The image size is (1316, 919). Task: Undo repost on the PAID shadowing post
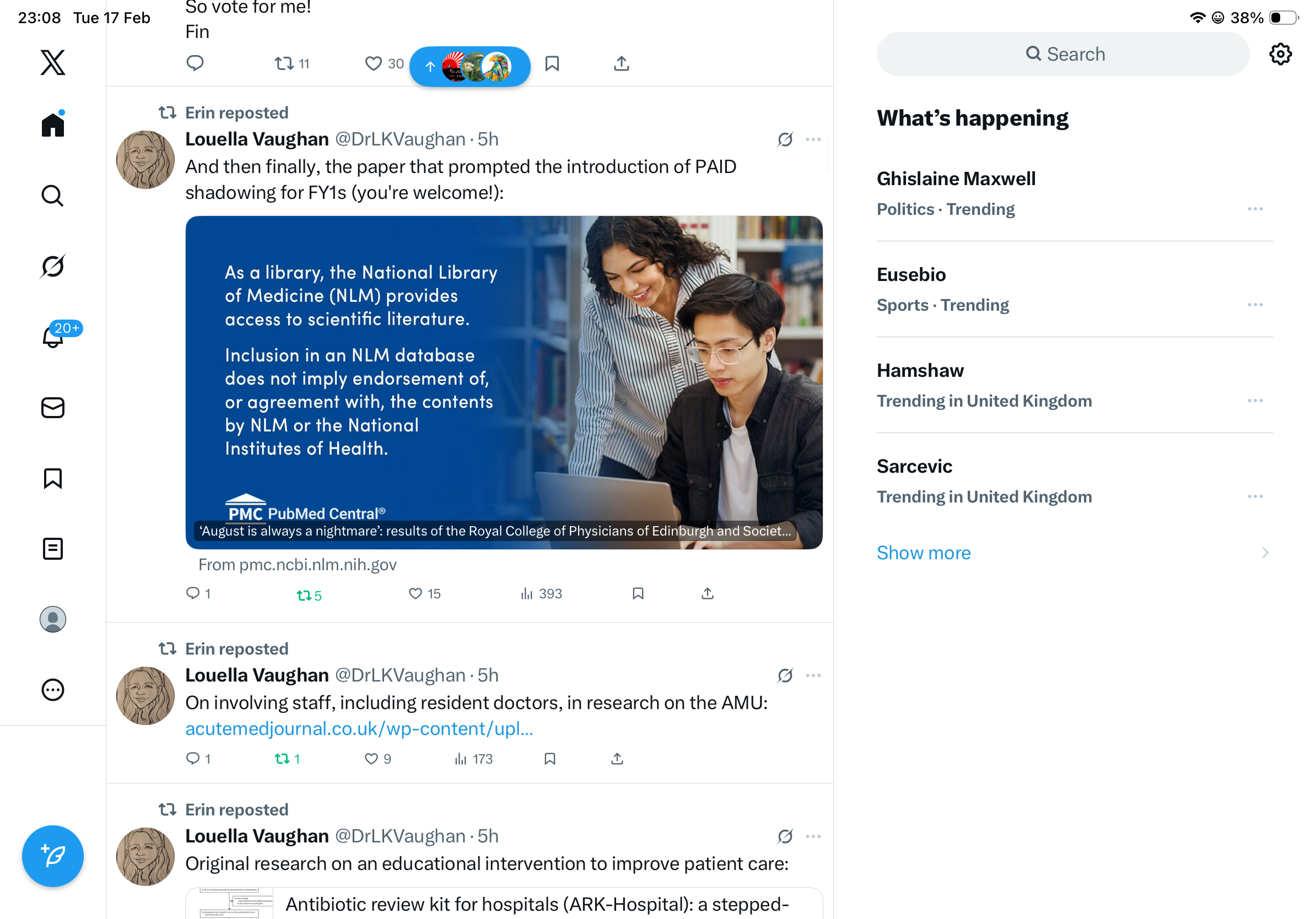[x=304, y=595]
